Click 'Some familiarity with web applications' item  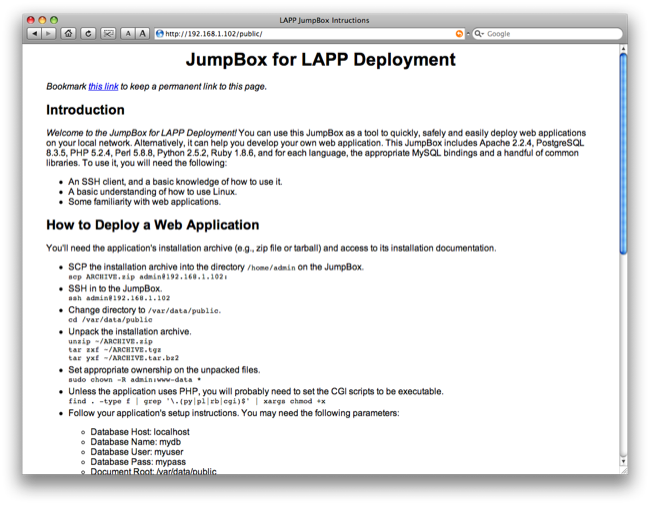click(x=145, y=202)
